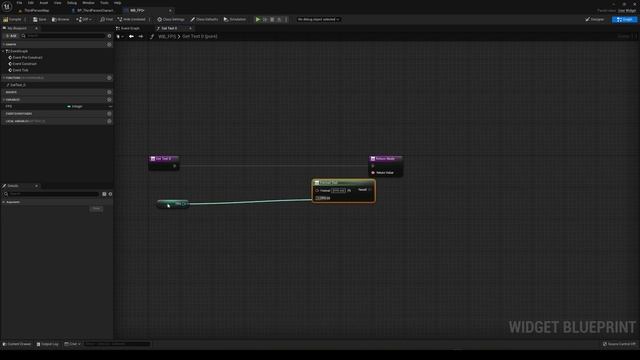Viewport: 640px width, 360px height.
Task: Click the Simulation toolbar button
Action: [x=235, y=19]
